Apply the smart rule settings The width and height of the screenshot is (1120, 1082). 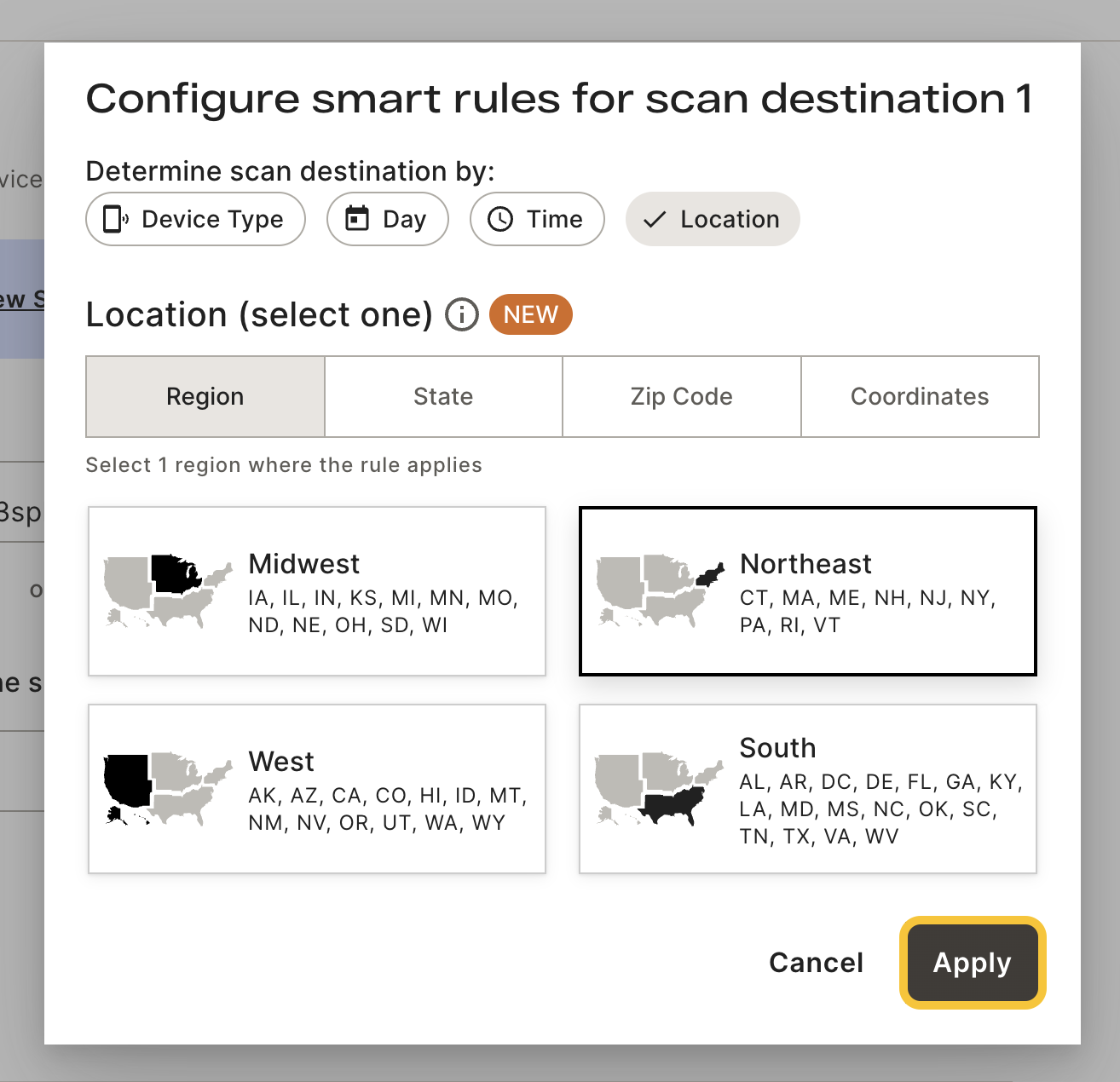[973, 963]
